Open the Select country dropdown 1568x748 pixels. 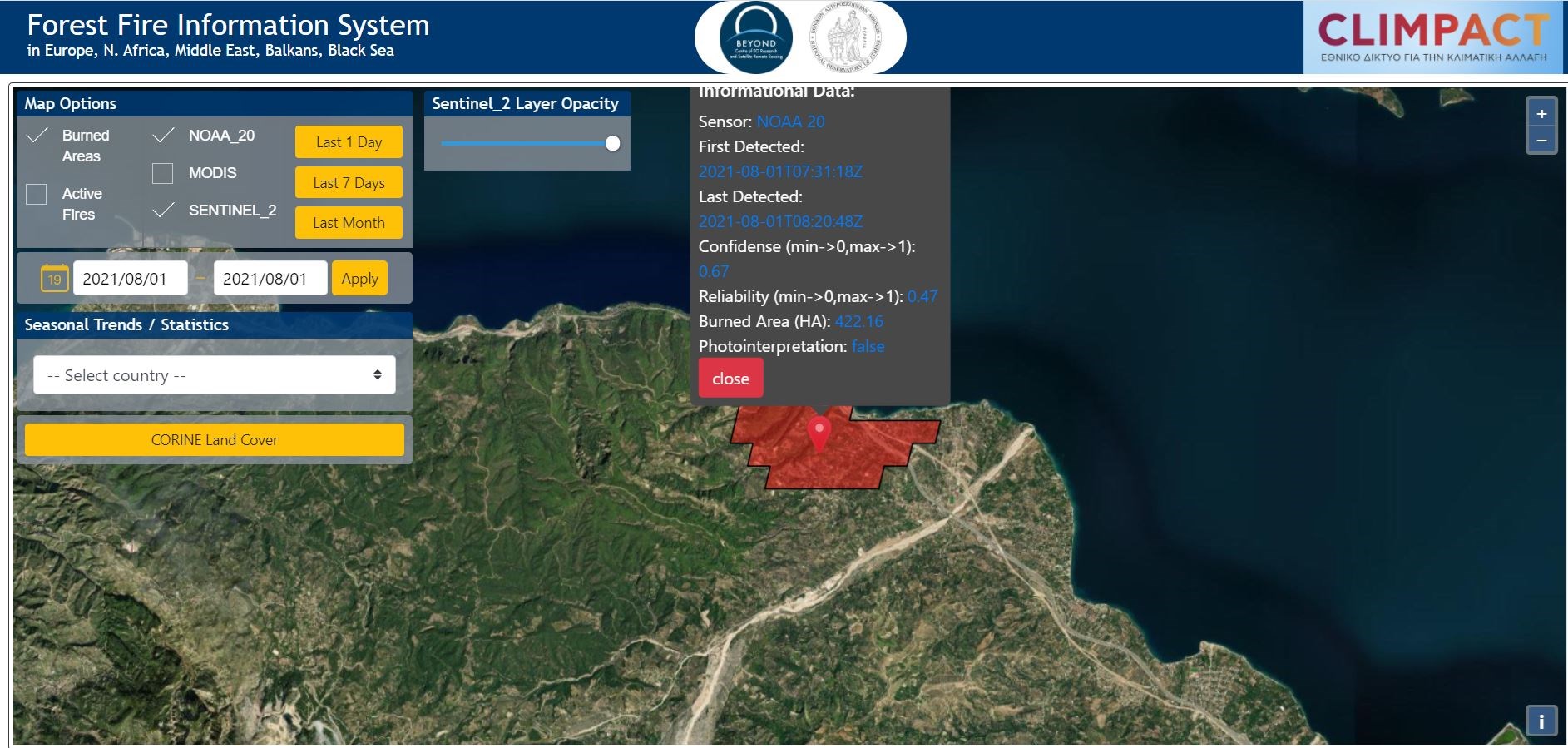pyautogui.click(x=214, y=375)
